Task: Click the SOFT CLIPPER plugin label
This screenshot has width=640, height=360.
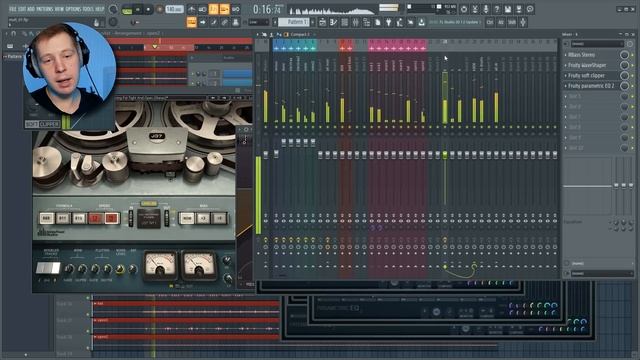Action: tap(42, 124)
